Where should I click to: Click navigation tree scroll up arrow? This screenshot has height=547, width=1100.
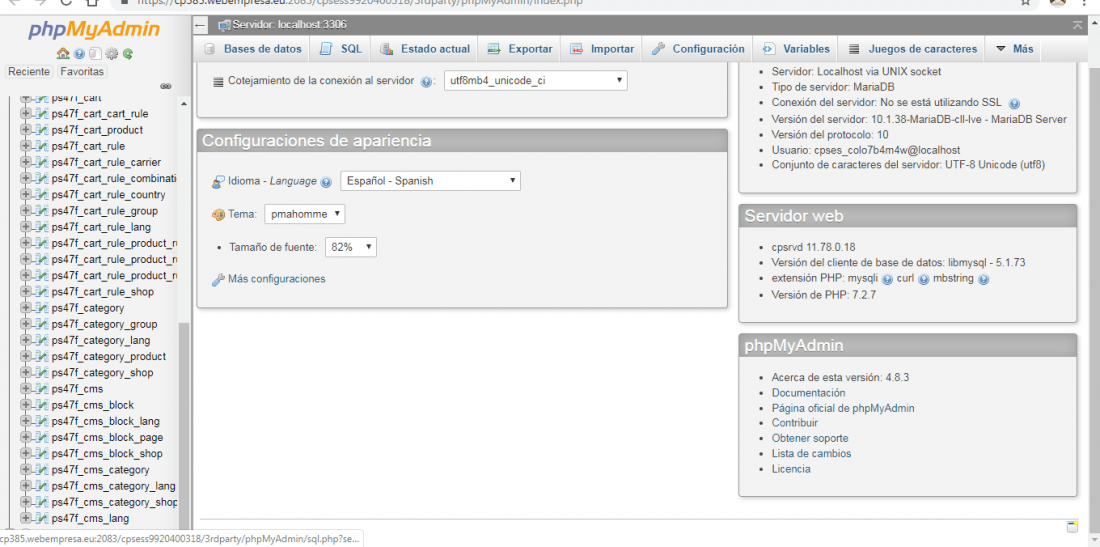click(x=185, y=105)
